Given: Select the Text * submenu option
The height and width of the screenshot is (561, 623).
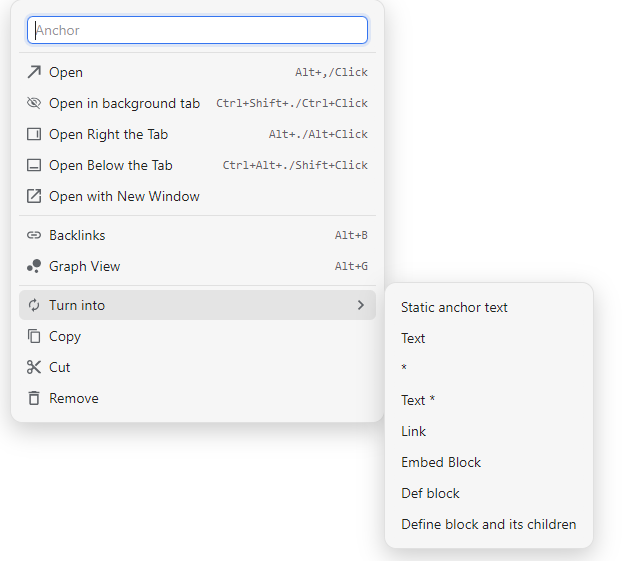Looking at the screenshot, I should point(418,400).
